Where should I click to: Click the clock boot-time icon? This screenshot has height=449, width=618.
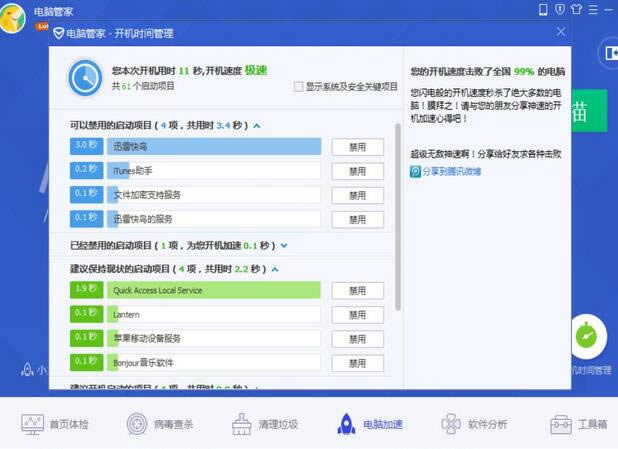tap(85, 78)
